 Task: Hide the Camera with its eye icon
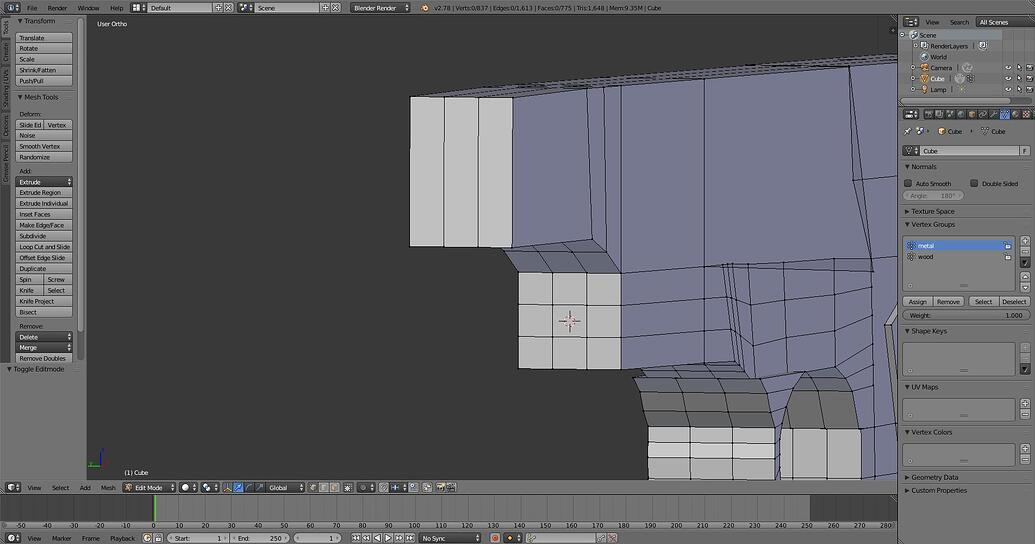(x=1008, y=68)
